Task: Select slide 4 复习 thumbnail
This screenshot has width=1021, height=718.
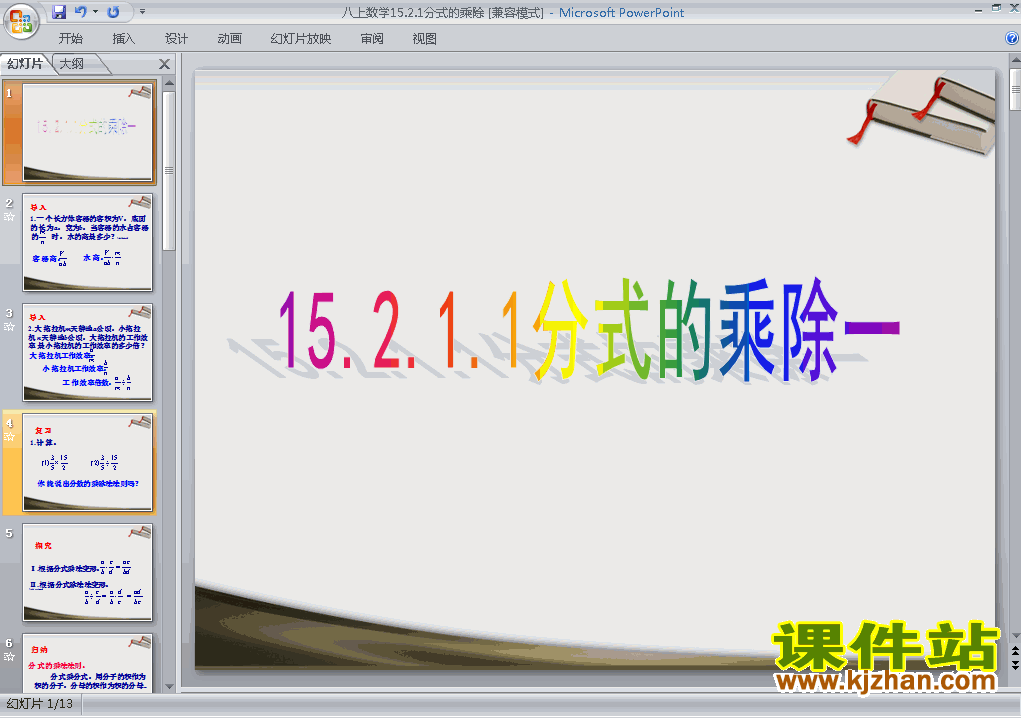Action: (x=88, y=462)
